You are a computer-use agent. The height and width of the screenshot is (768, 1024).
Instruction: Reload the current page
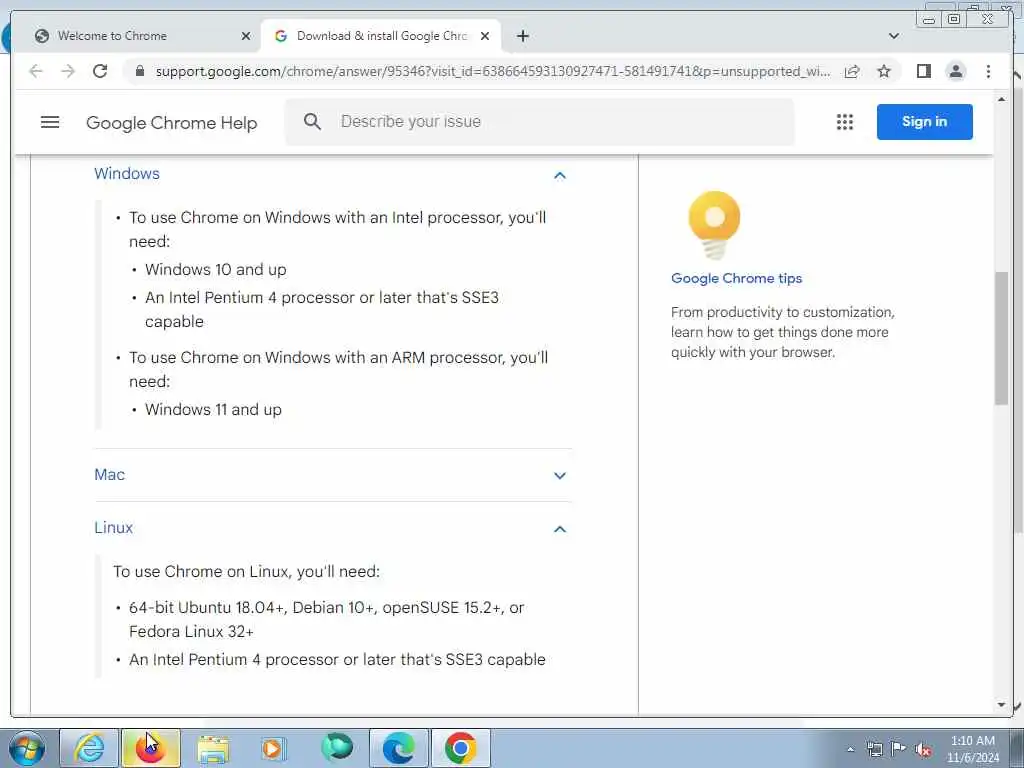click(x=100, y=71)
